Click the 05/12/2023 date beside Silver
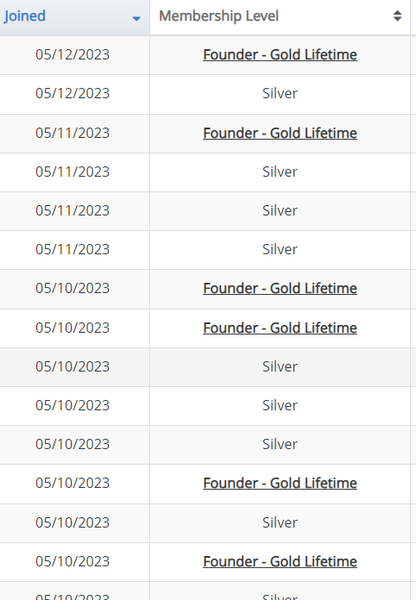The width and height of the screenshot is (416, 600). pos(72,93)
